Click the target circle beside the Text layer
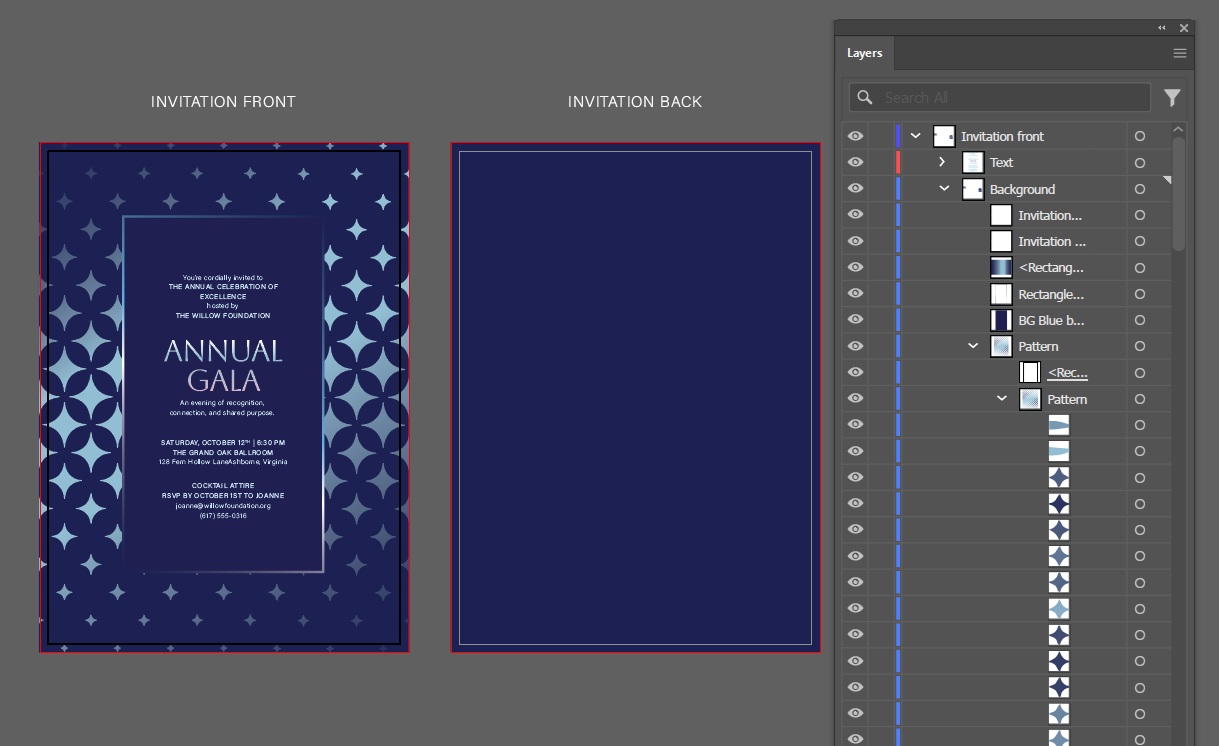1219x746 pixels. (x=1139, y=161)
